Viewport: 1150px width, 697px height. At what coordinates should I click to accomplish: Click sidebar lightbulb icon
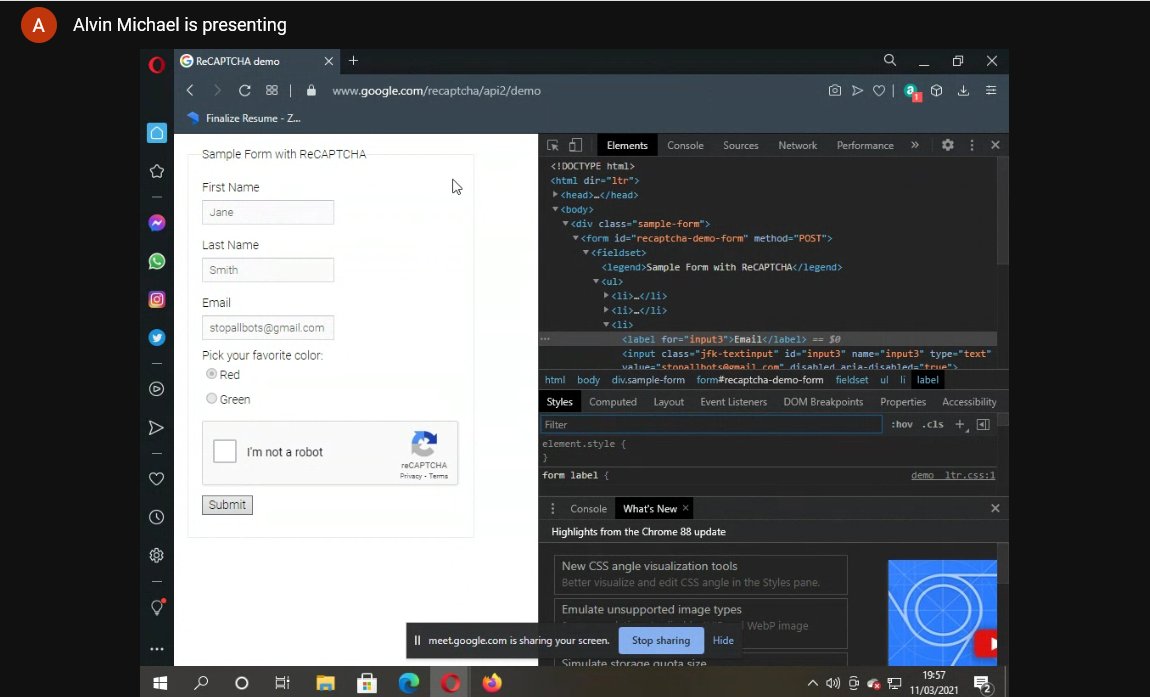coord(157,607)
